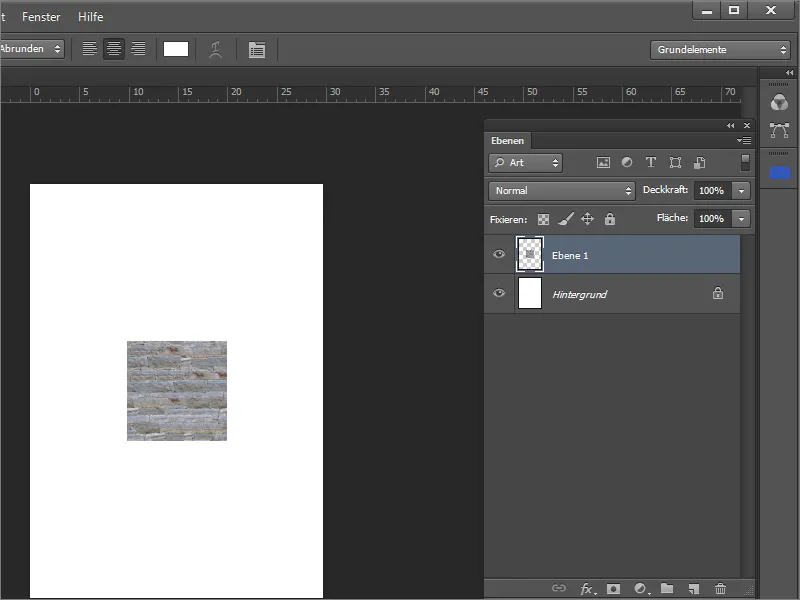This screenshot has height=600, width=800.
Task: Close the Photoshop window
Action: point(771,11)
